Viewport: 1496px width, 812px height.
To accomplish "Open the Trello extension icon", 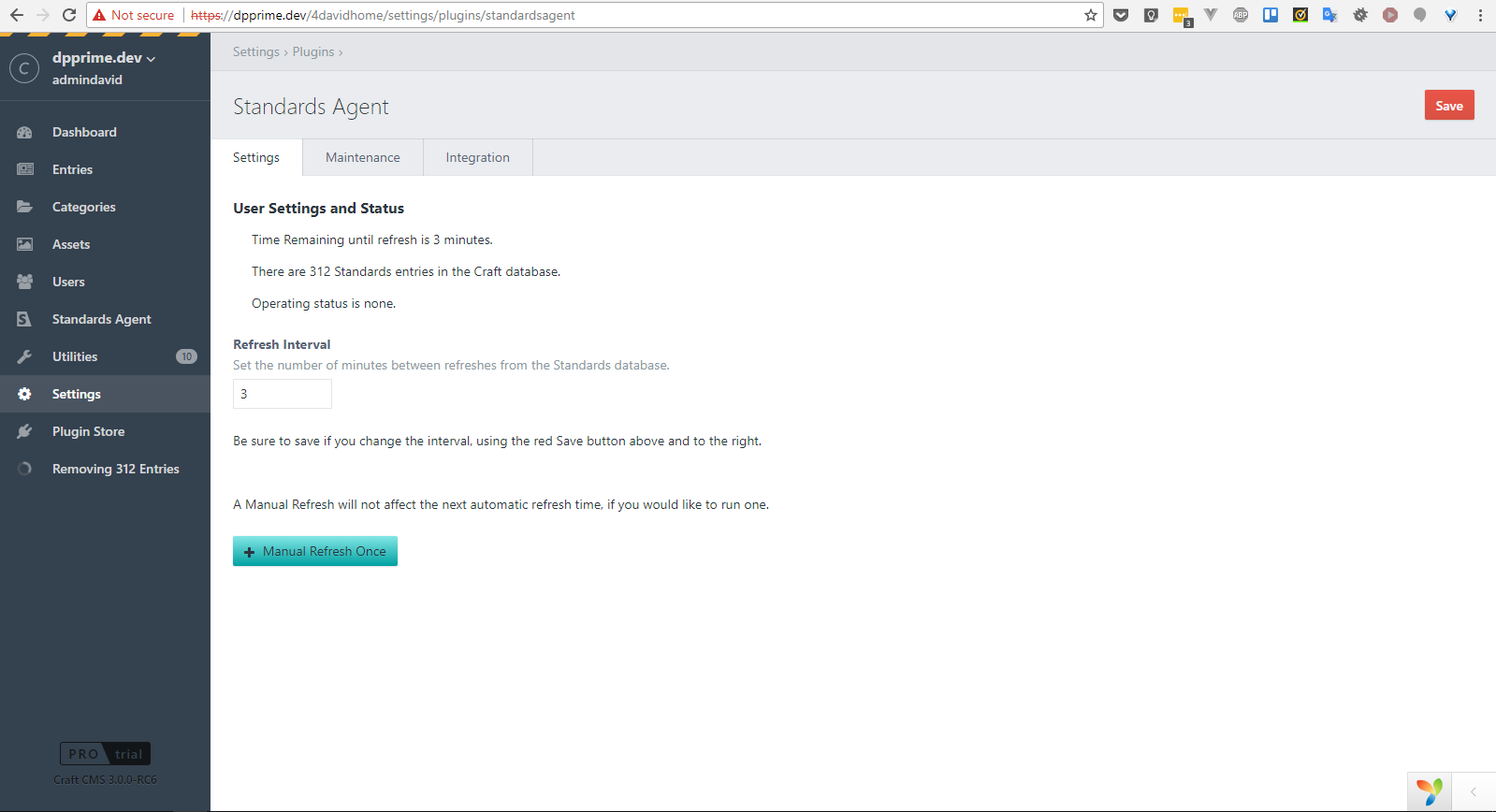I will pyautogui.click(x=1271, y=15).
